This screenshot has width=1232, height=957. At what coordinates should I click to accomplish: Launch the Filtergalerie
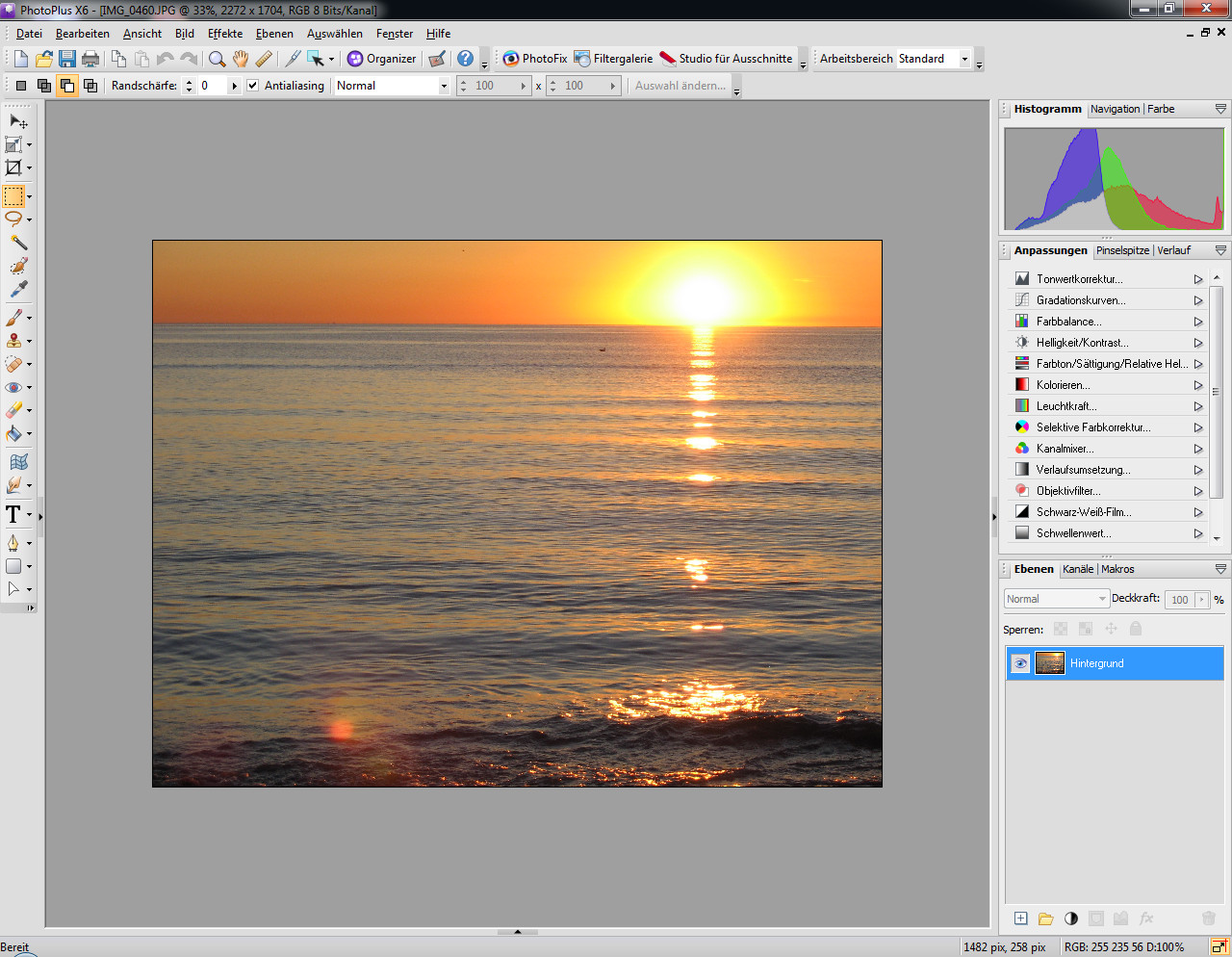613,59
